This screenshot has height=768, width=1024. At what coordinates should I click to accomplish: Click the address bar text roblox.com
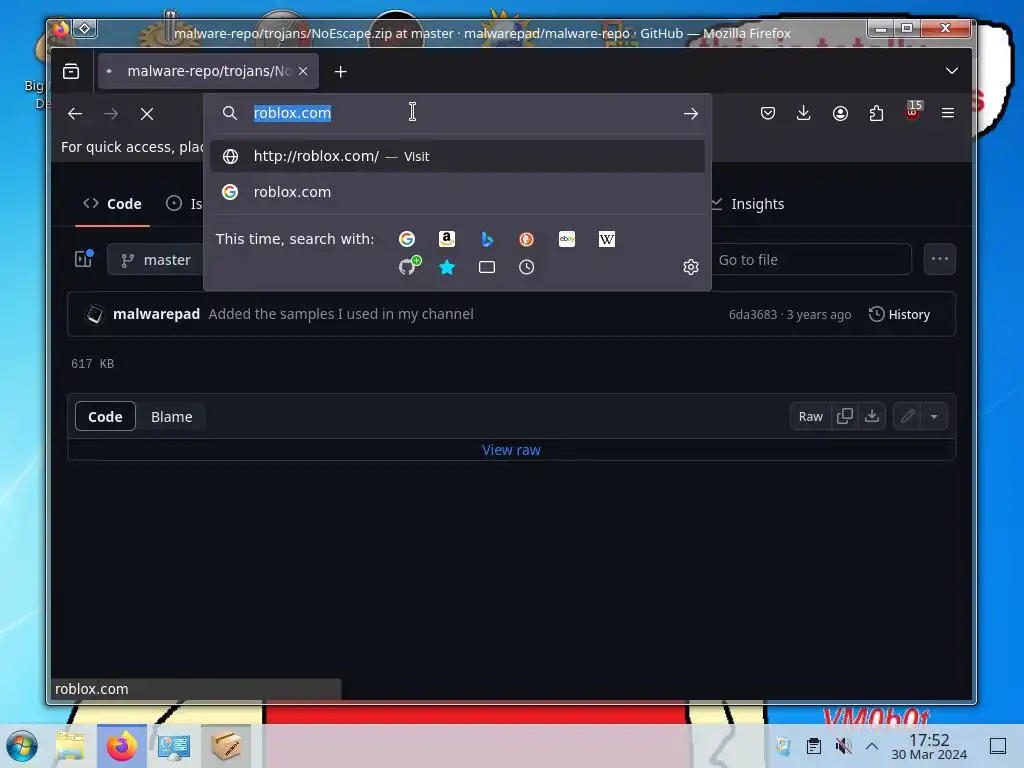(x=292, y=113)
